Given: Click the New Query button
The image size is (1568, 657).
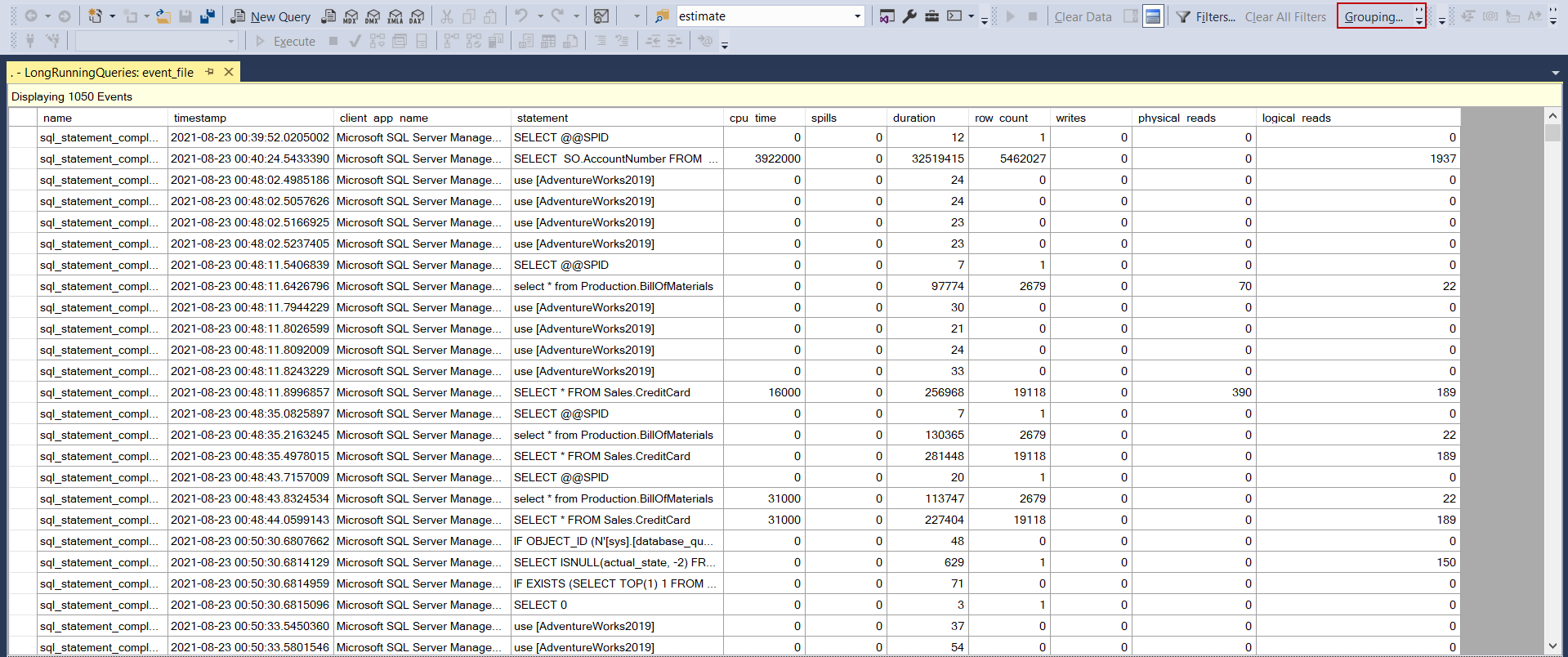Looking at the screenshot, I should [x=270, y=16].
